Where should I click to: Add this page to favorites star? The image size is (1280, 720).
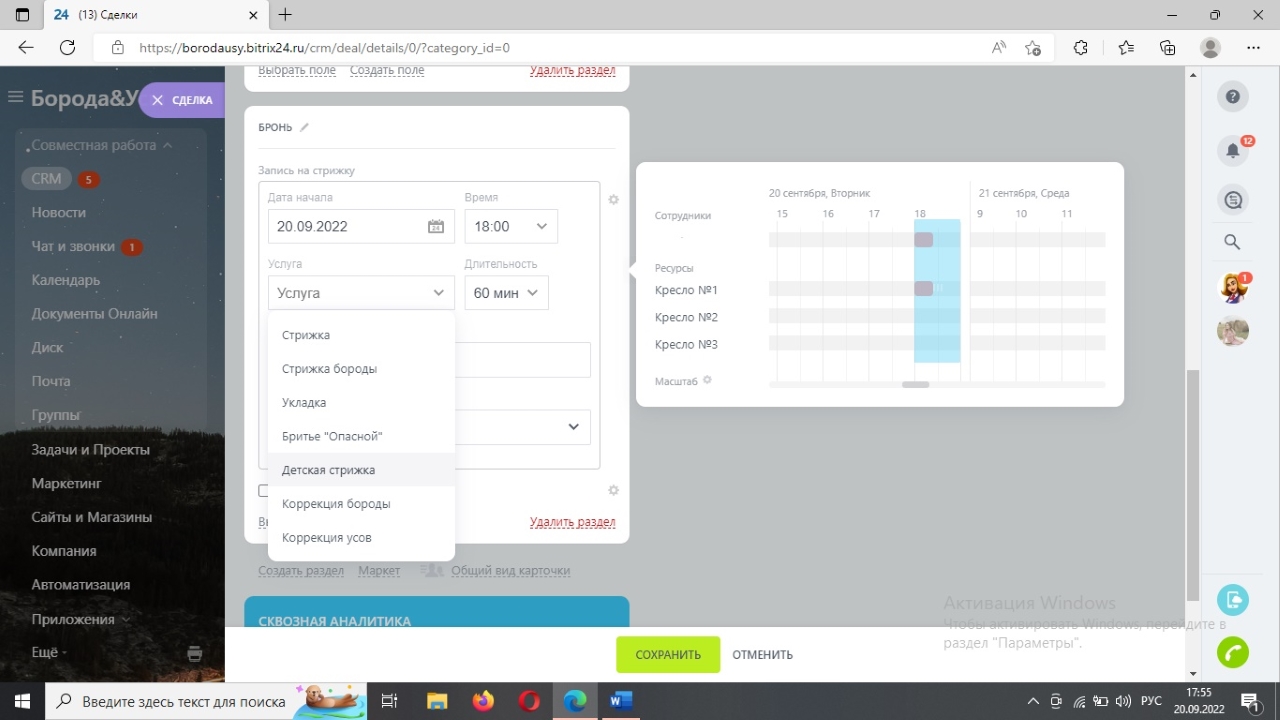coord(1033,47)
